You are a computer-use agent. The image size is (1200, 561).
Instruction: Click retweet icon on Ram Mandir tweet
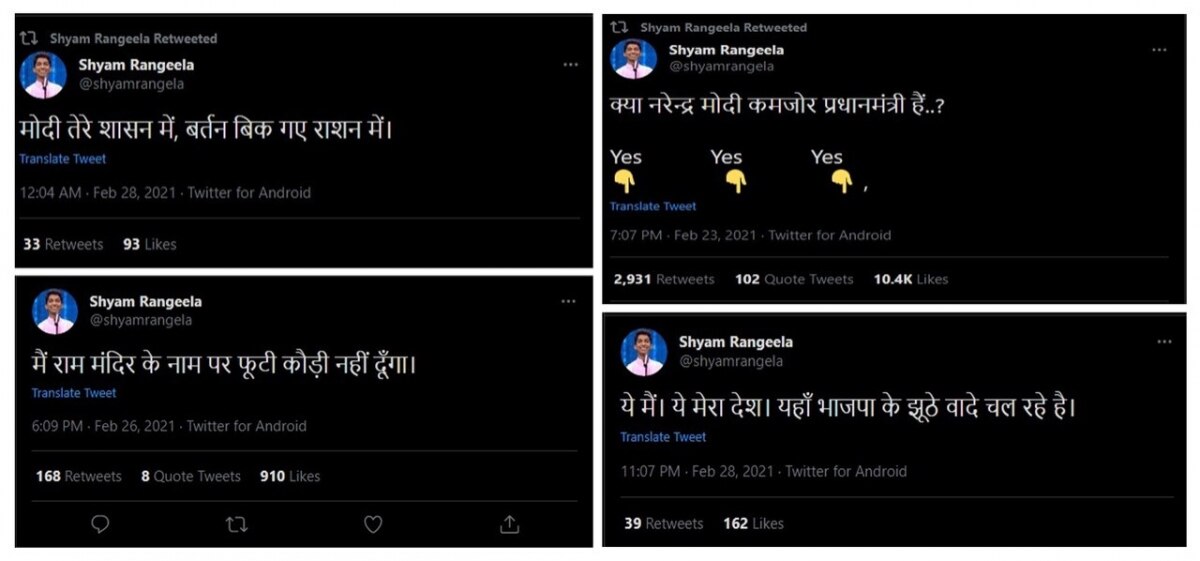(236, 524)
